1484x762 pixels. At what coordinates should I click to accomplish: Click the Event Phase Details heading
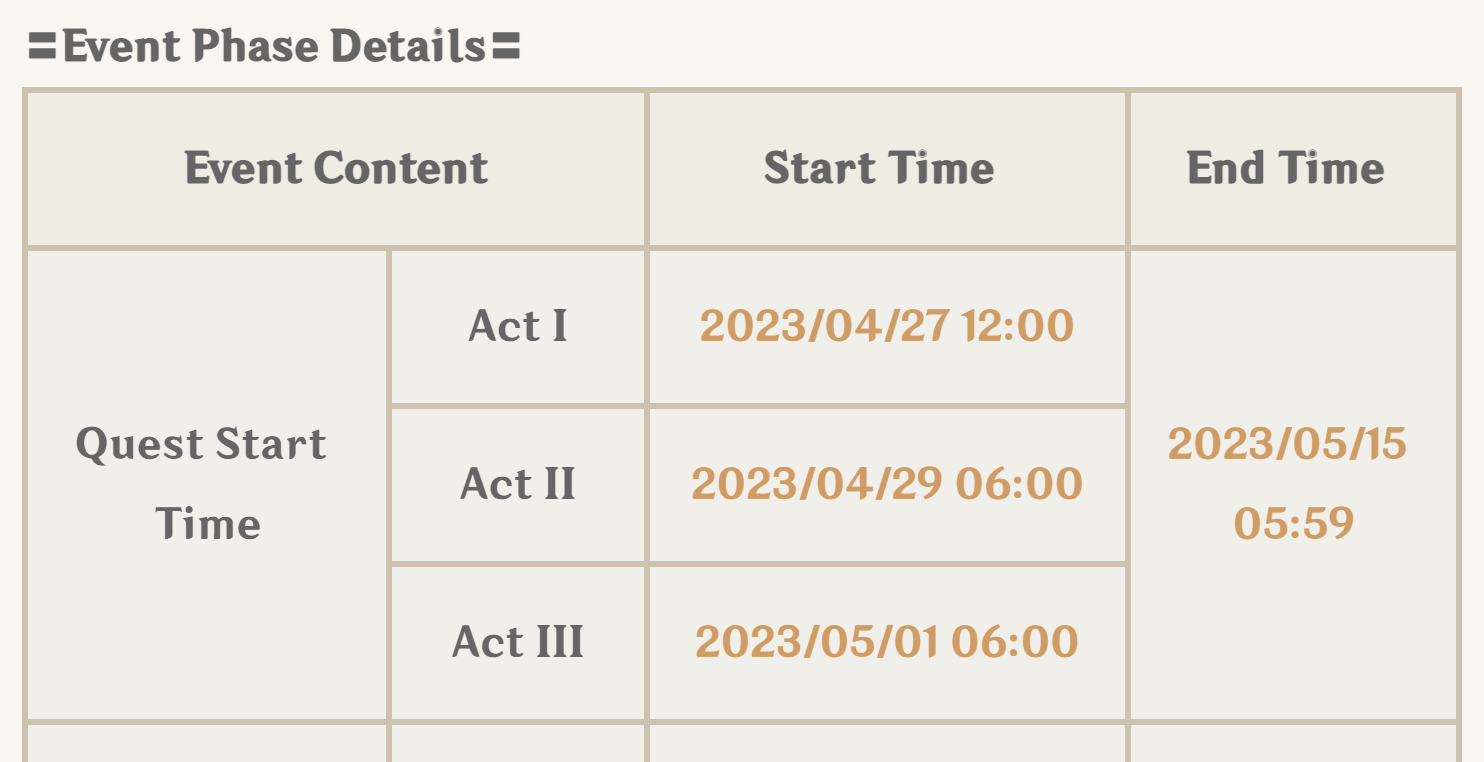tap(274, 46)
